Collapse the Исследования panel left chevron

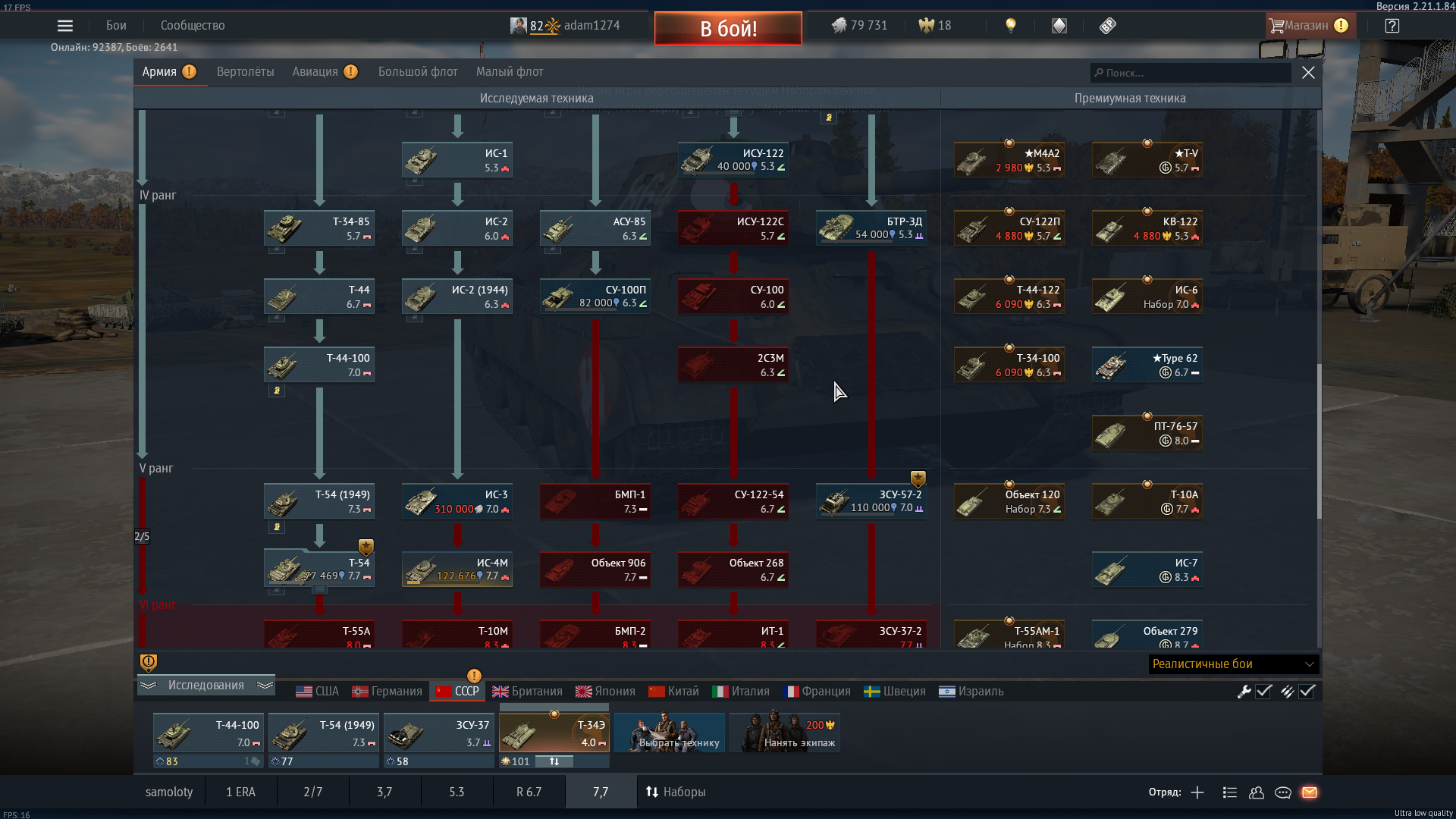[x=148, y=685]
